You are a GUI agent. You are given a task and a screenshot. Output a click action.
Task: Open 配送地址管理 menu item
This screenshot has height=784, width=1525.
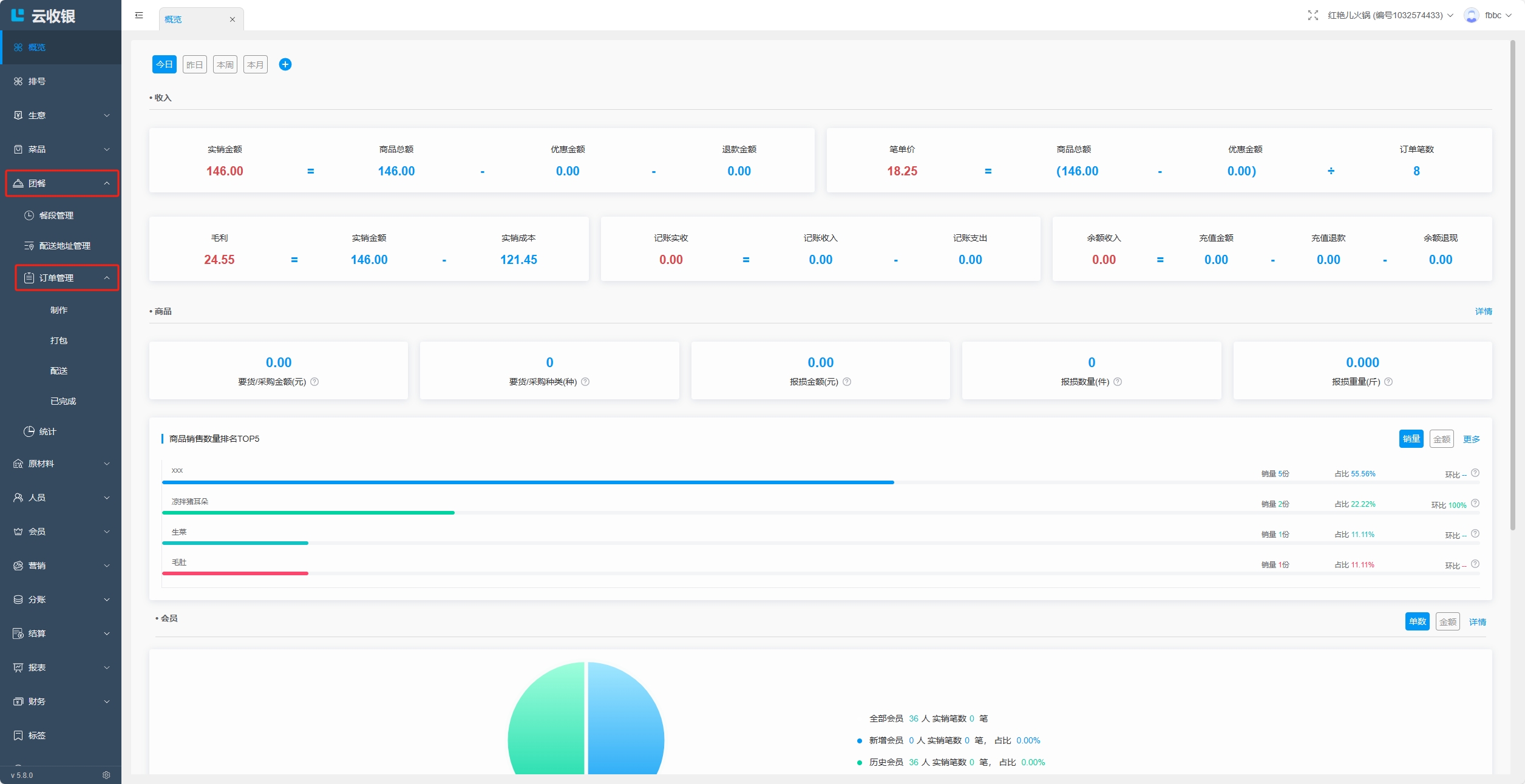tap(64, 246)
